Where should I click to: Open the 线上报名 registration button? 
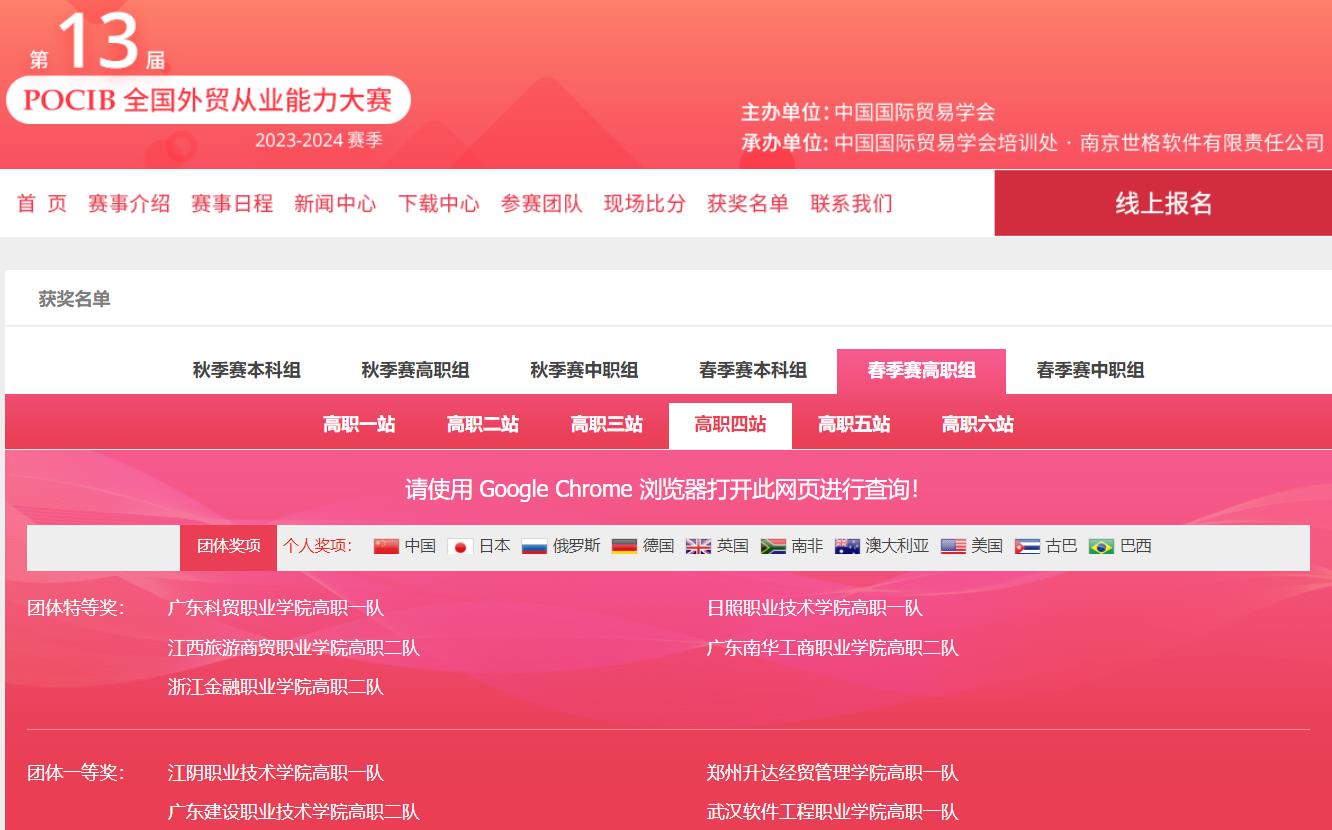click(1163, 203)
